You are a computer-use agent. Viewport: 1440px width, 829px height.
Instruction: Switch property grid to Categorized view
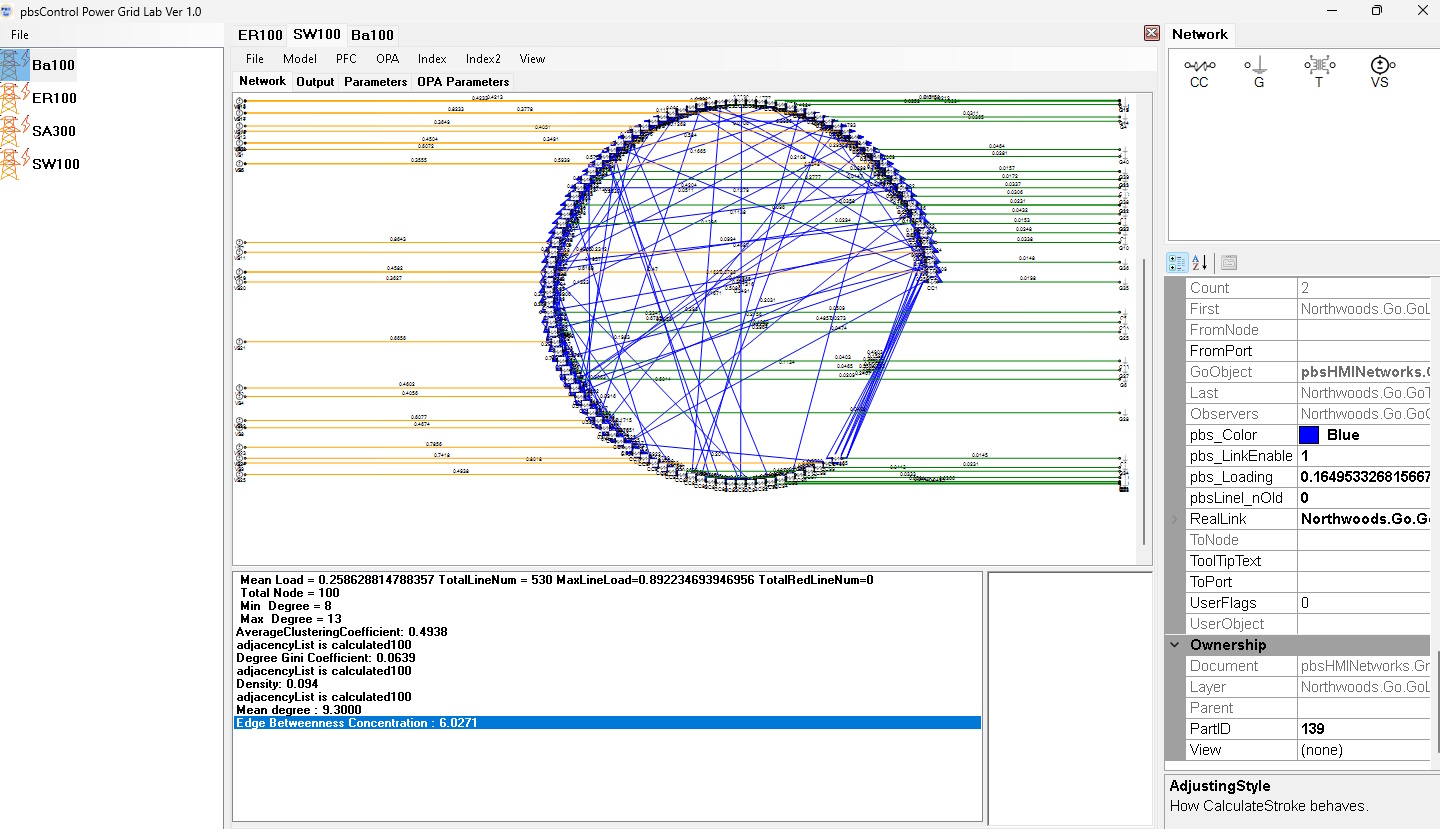click(x=1178, y=263)
